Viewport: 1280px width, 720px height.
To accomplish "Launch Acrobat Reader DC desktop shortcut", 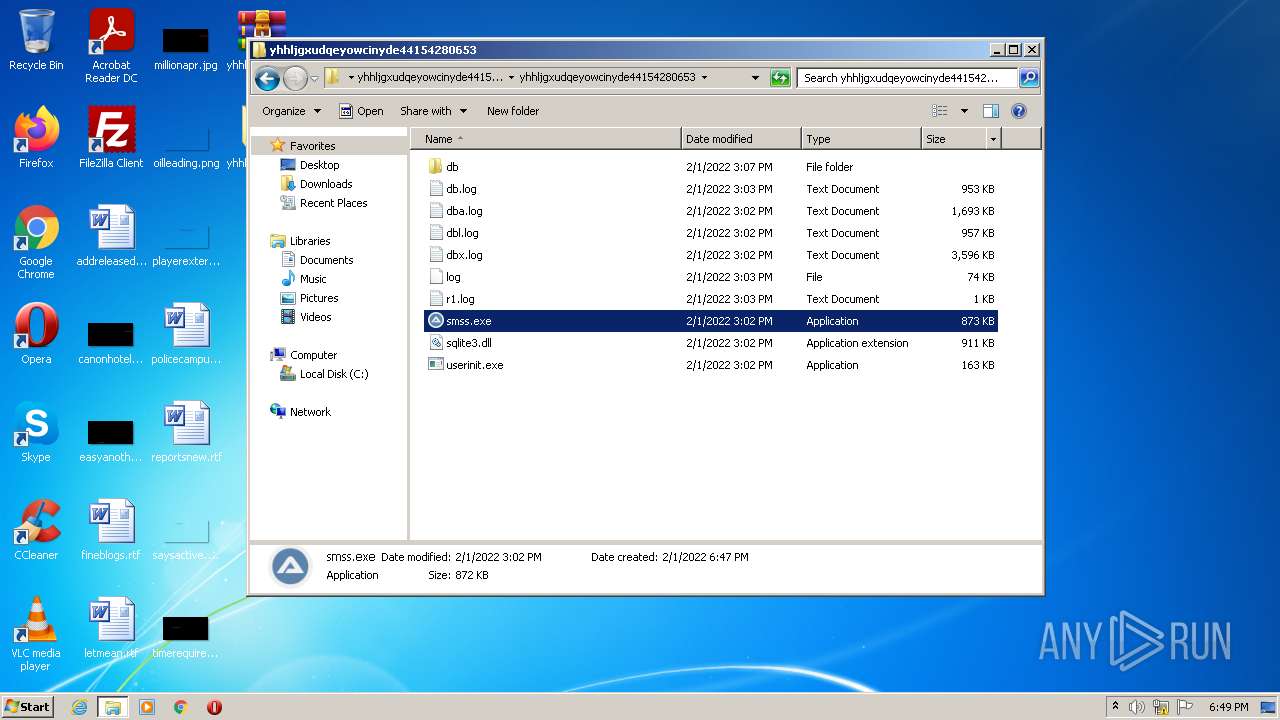I will click(x=111, y=46).
